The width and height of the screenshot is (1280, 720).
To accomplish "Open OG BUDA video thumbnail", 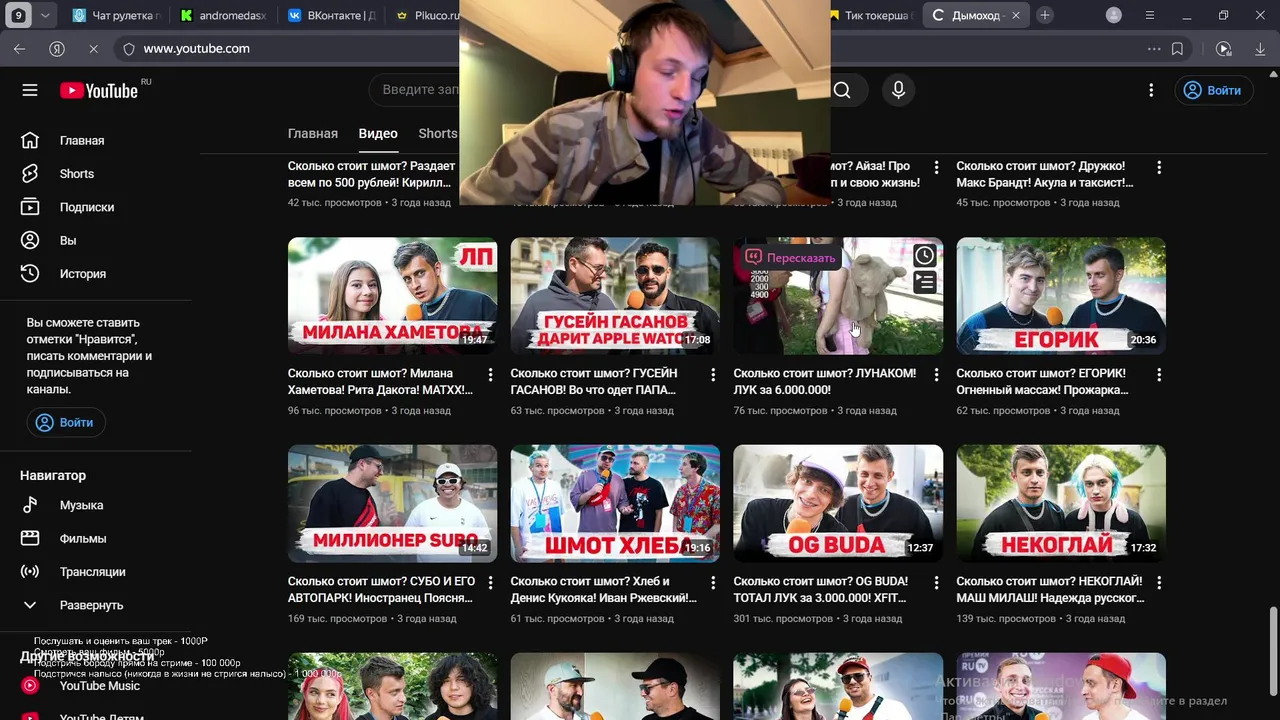I will click(838, 503).
